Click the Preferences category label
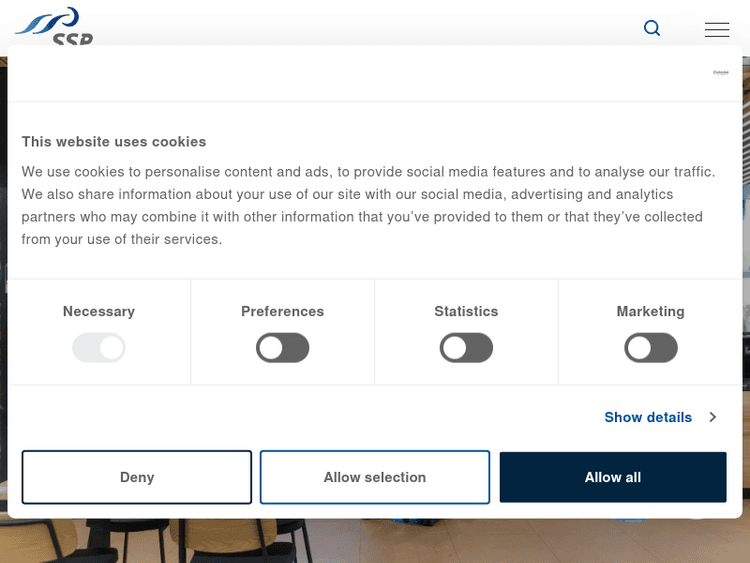The image size is (750, 563). point(283,311)
